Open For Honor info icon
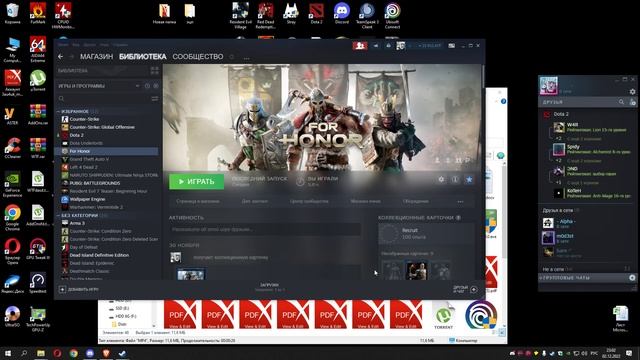The height and width of the screenshot is (360, 640). [x=455, y=180]
